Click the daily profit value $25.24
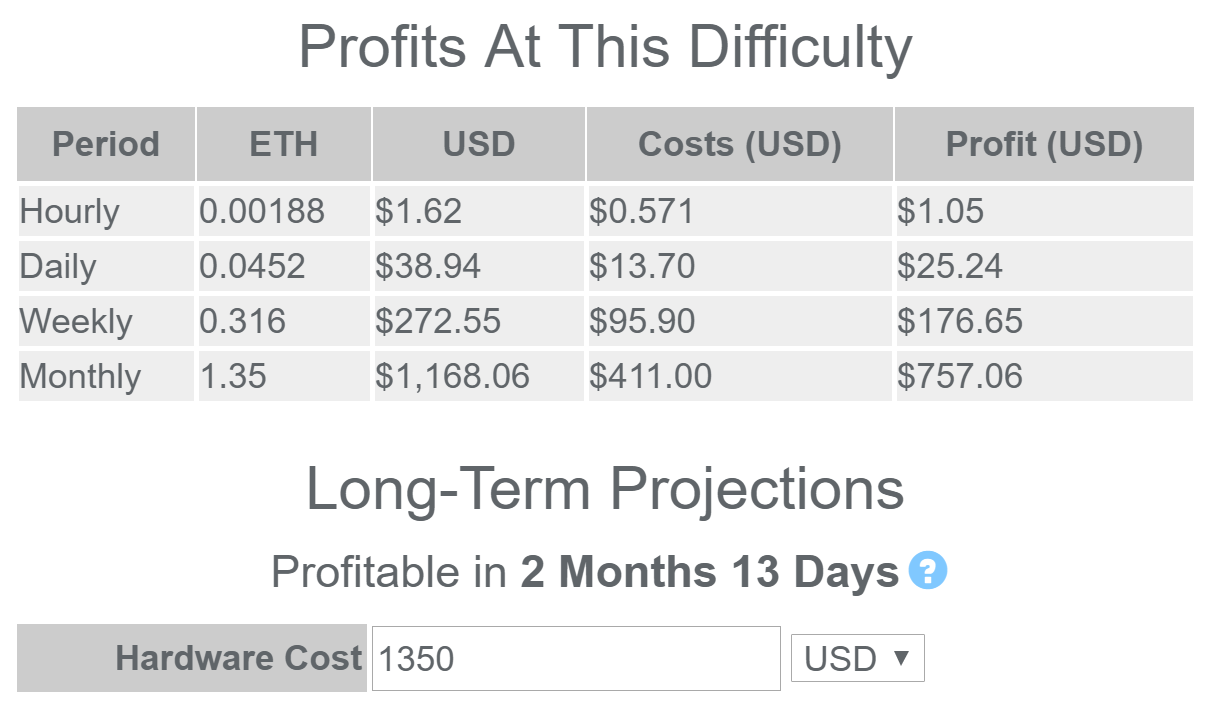Image resolution: width=1216 pixels, height=704 pixels. tap(950, 266)
